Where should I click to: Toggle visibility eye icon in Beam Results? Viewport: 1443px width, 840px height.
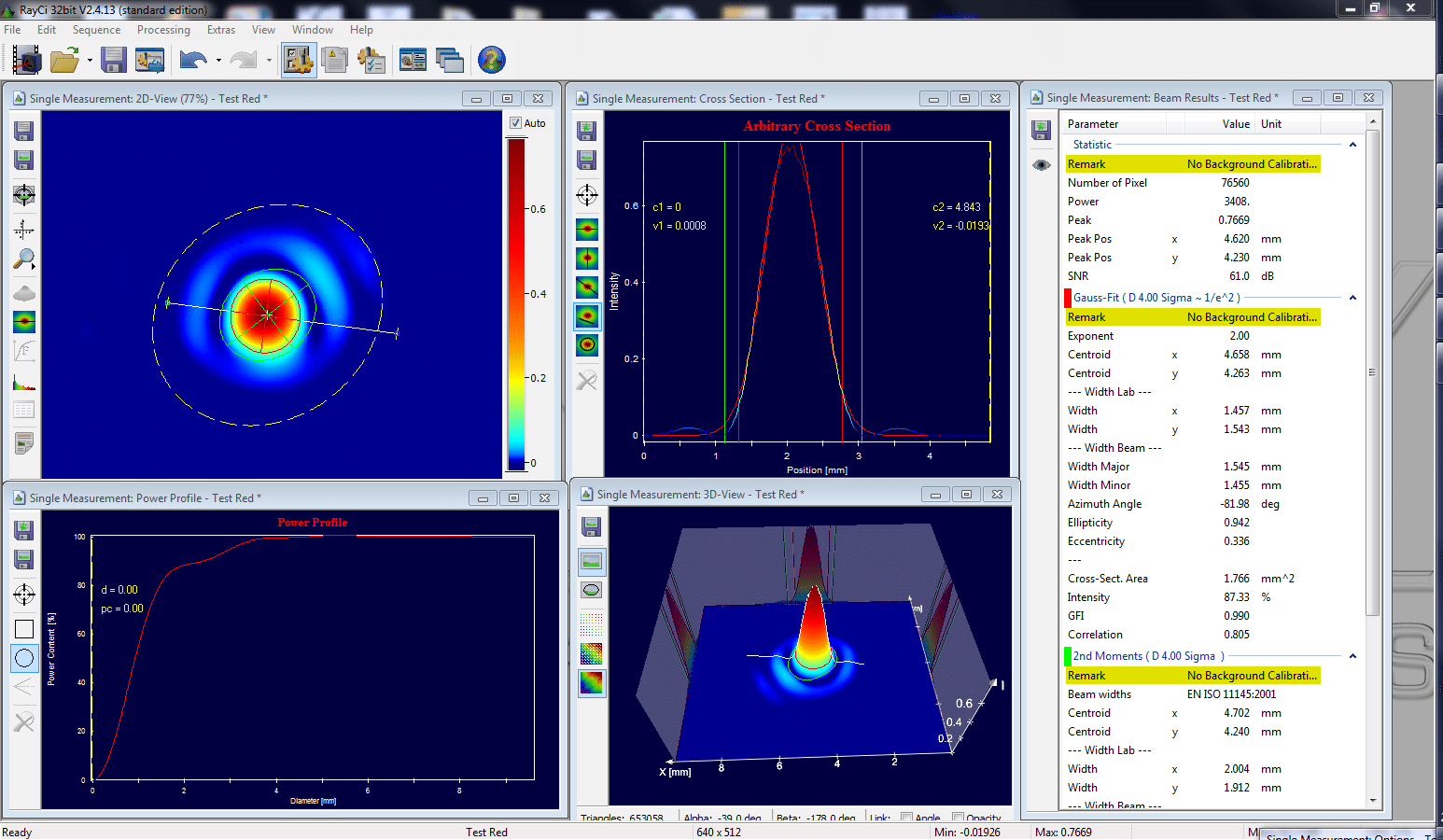click(x=1042, y=165)
